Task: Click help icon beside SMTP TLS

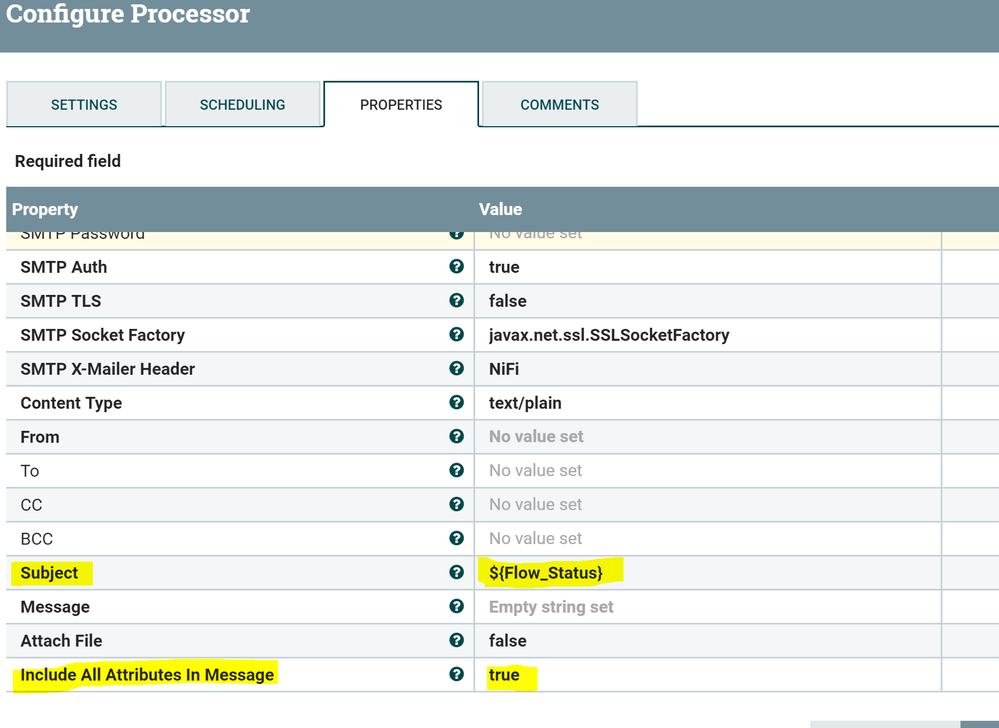Action: 457,301
